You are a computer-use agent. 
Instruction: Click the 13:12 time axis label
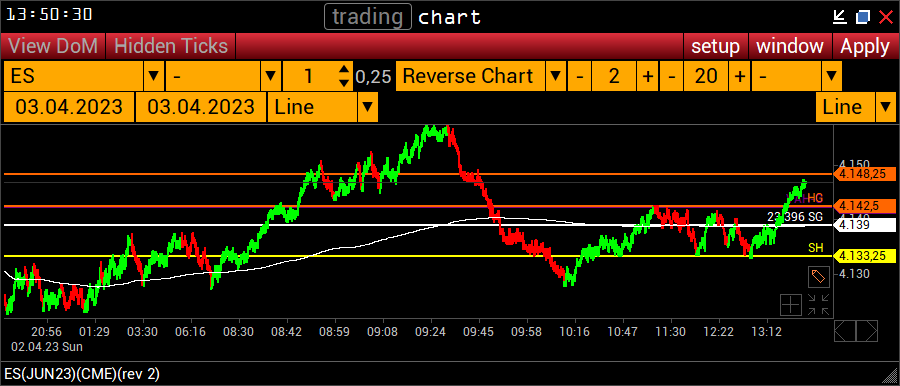click(x=767, y=332)
